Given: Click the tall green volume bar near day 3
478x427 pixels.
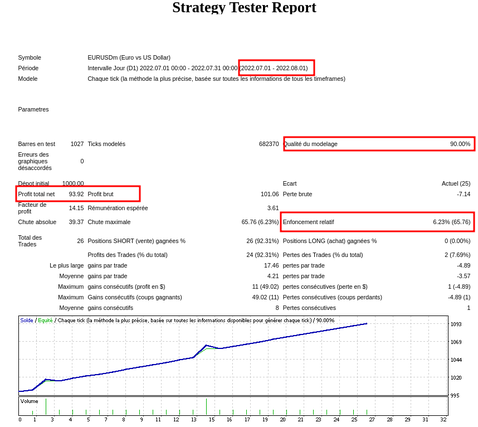Looking at the screenshot, I should pos(46,407).
